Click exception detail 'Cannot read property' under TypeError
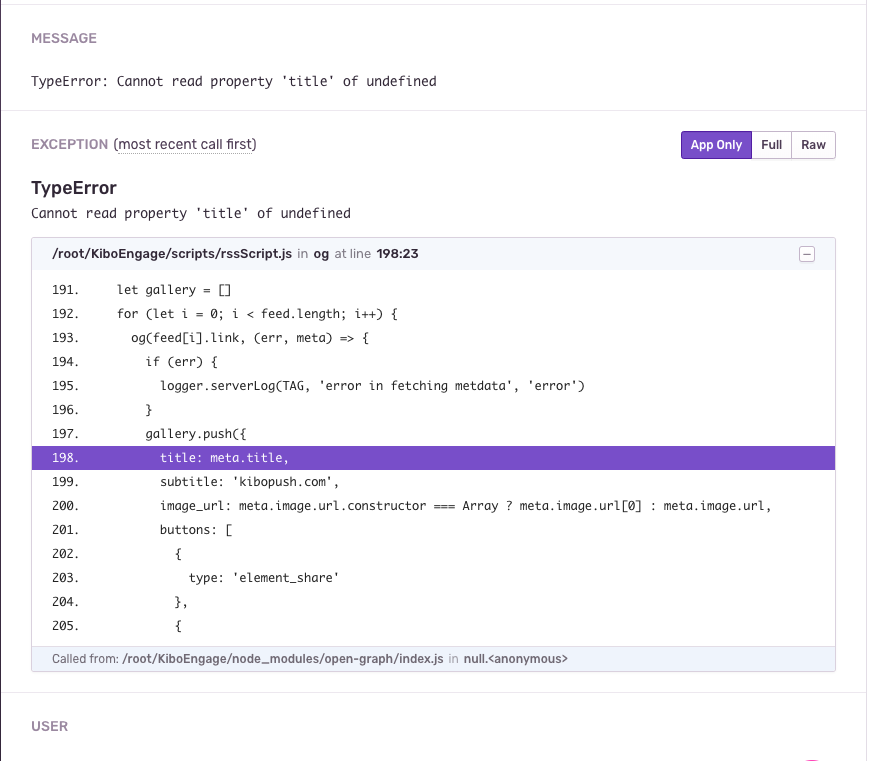The image size is (877, 761). pos(191,214)
